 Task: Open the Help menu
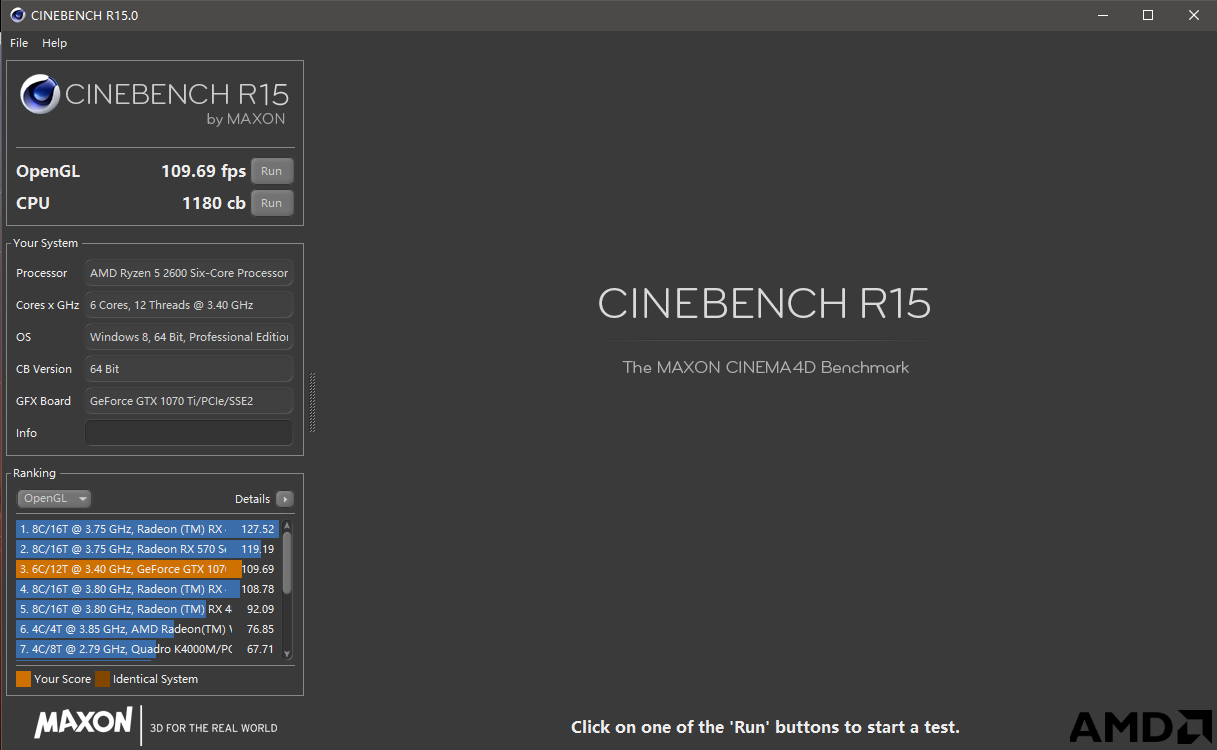[x=54, y=43]
